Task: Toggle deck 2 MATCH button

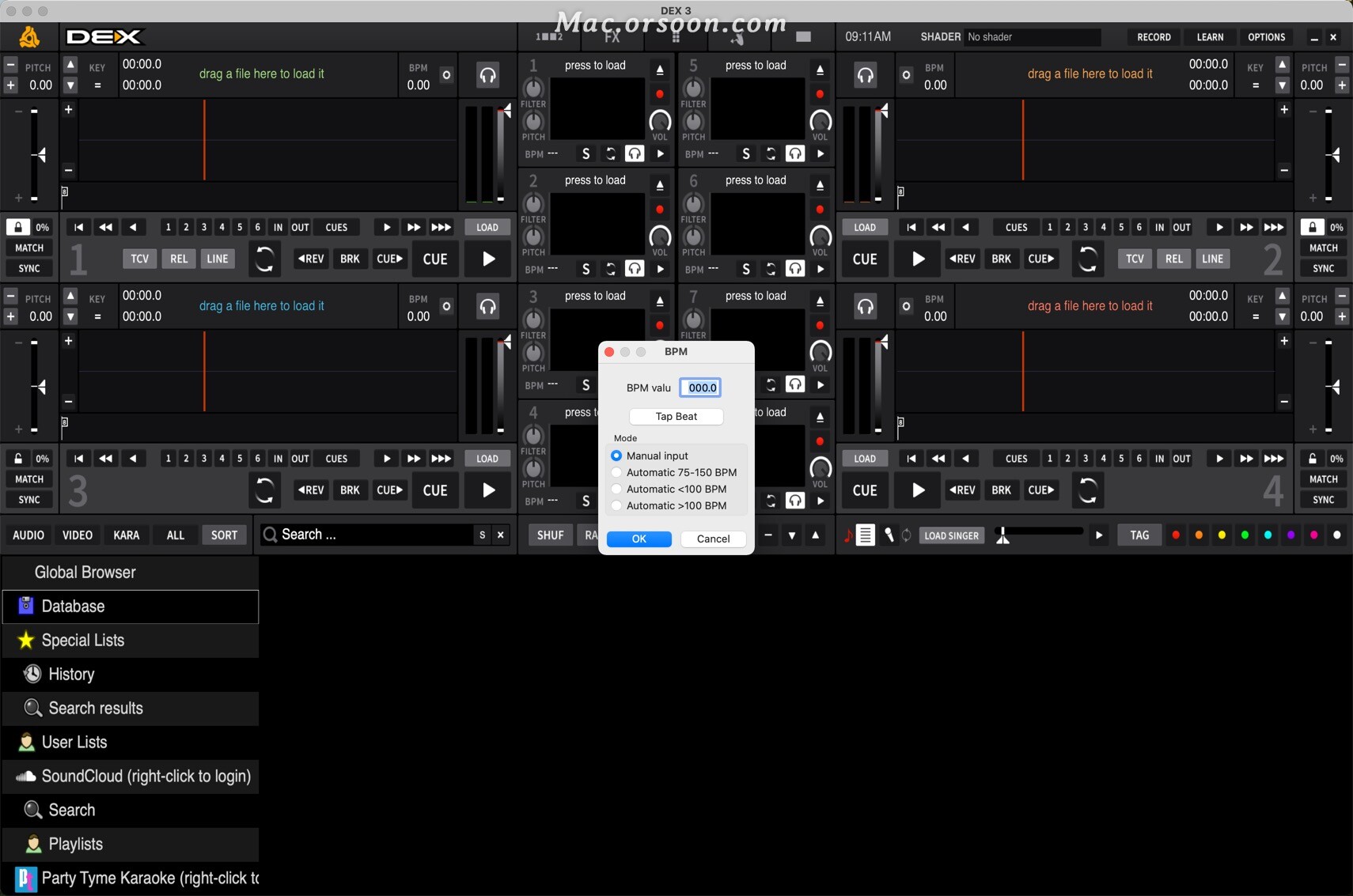Action: point(1324,248)
